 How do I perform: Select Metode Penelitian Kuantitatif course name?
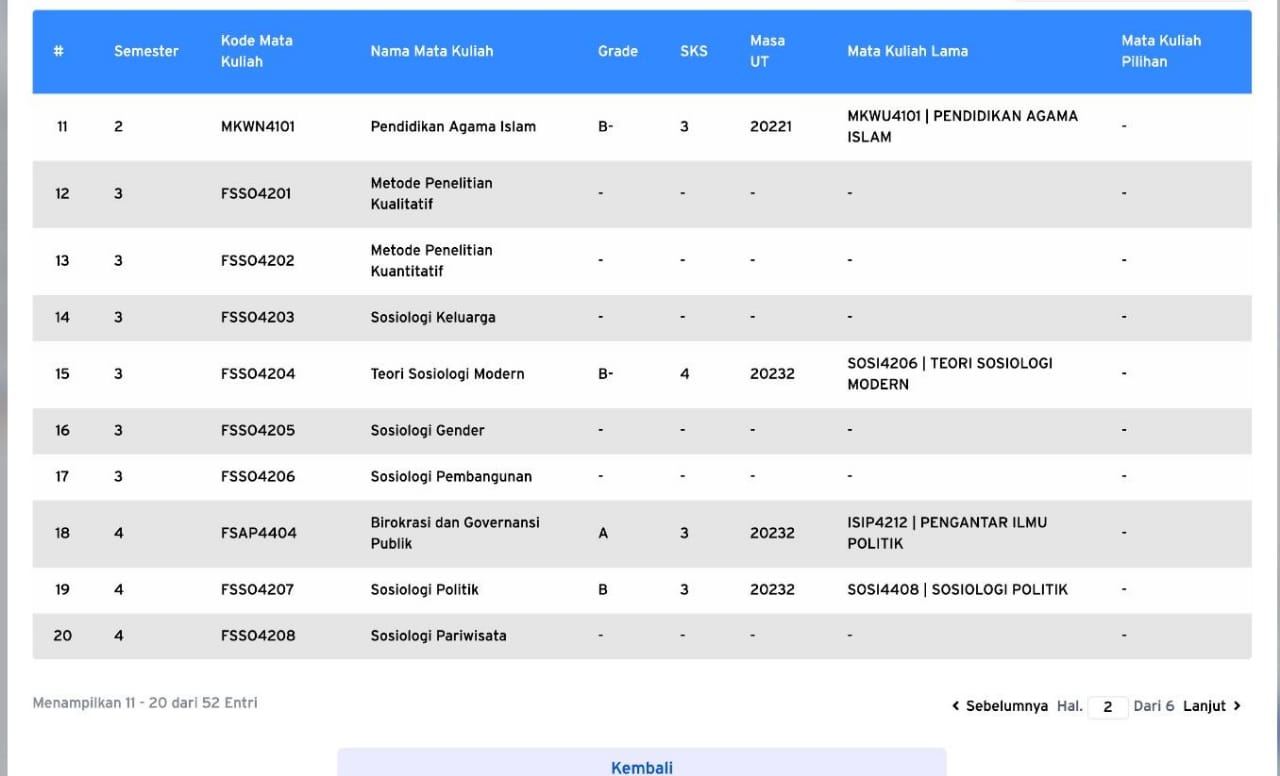coord(432,261)
